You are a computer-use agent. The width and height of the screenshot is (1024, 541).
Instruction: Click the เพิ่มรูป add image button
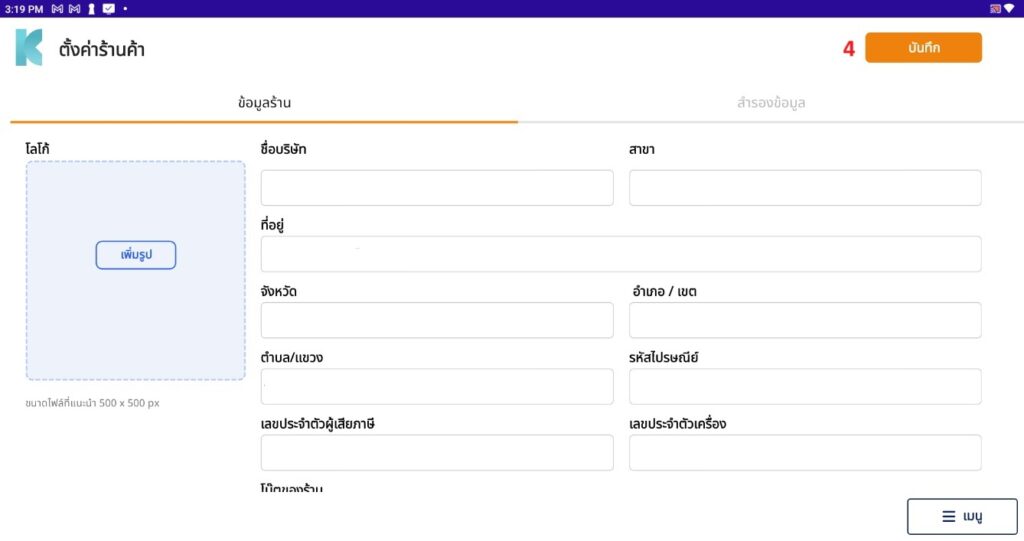(x=136, y=255)
